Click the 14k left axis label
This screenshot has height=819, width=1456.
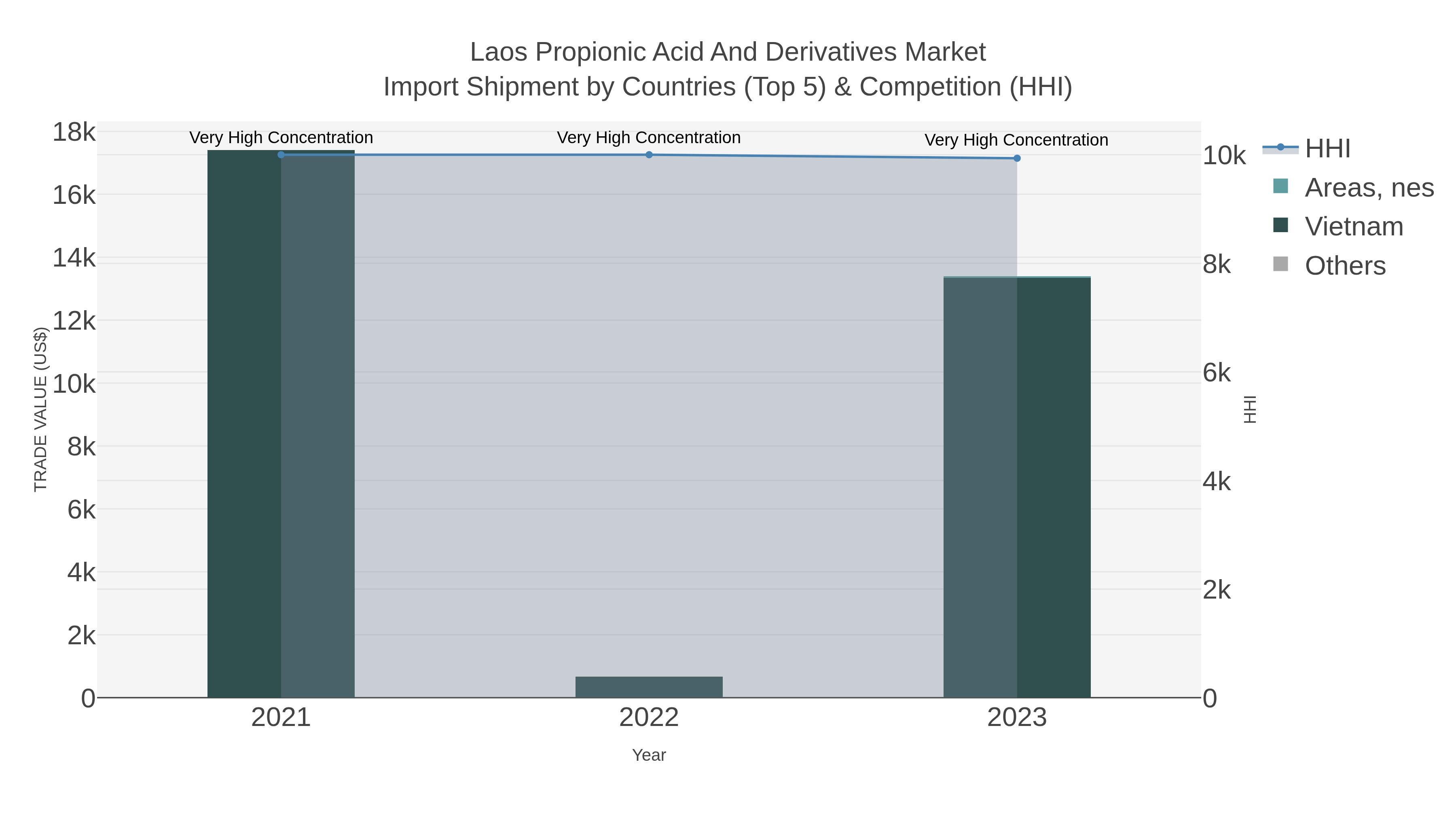tap(74, 258)
